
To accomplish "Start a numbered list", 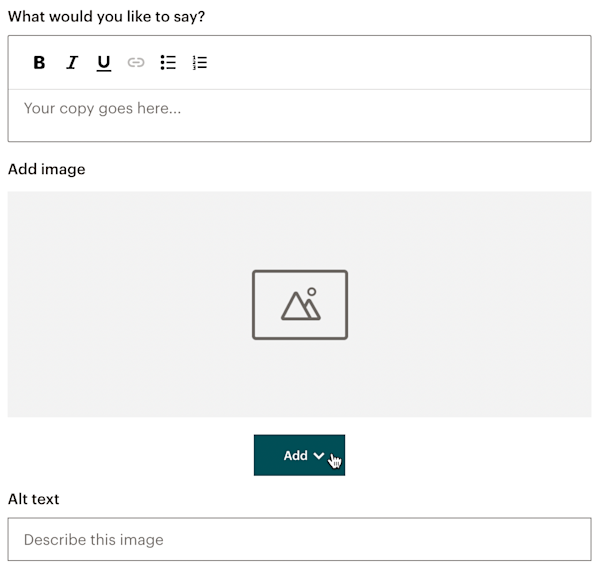I will 200,62.
